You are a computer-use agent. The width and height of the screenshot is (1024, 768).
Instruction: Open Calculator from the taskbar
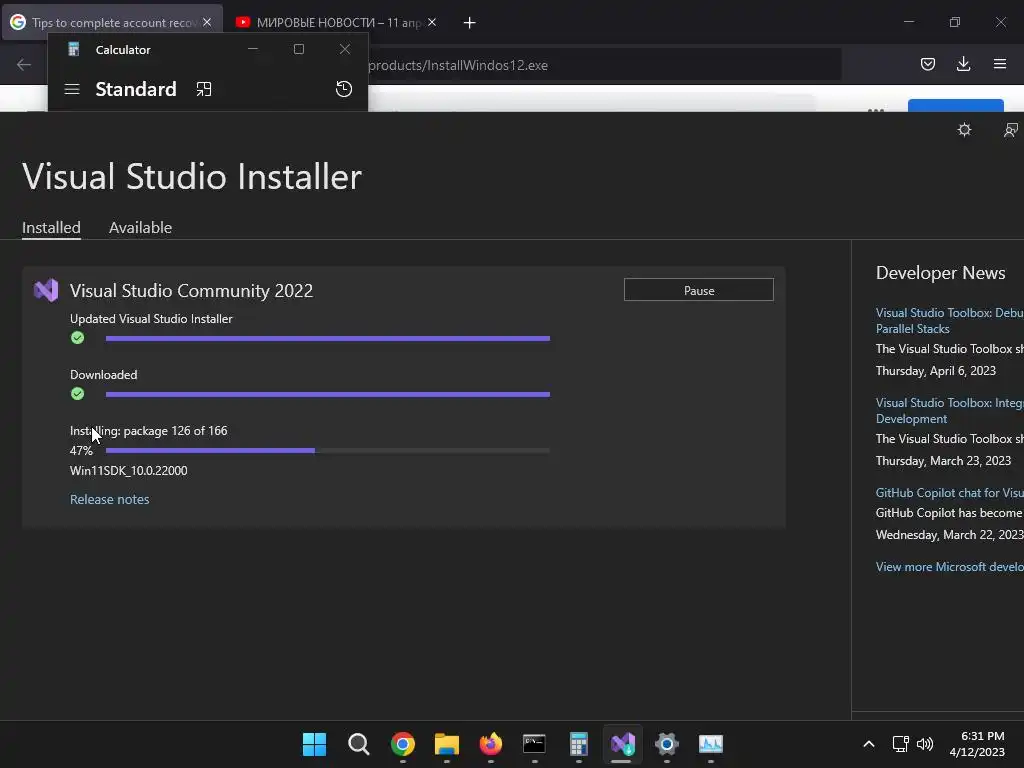(x=579, y=744)
